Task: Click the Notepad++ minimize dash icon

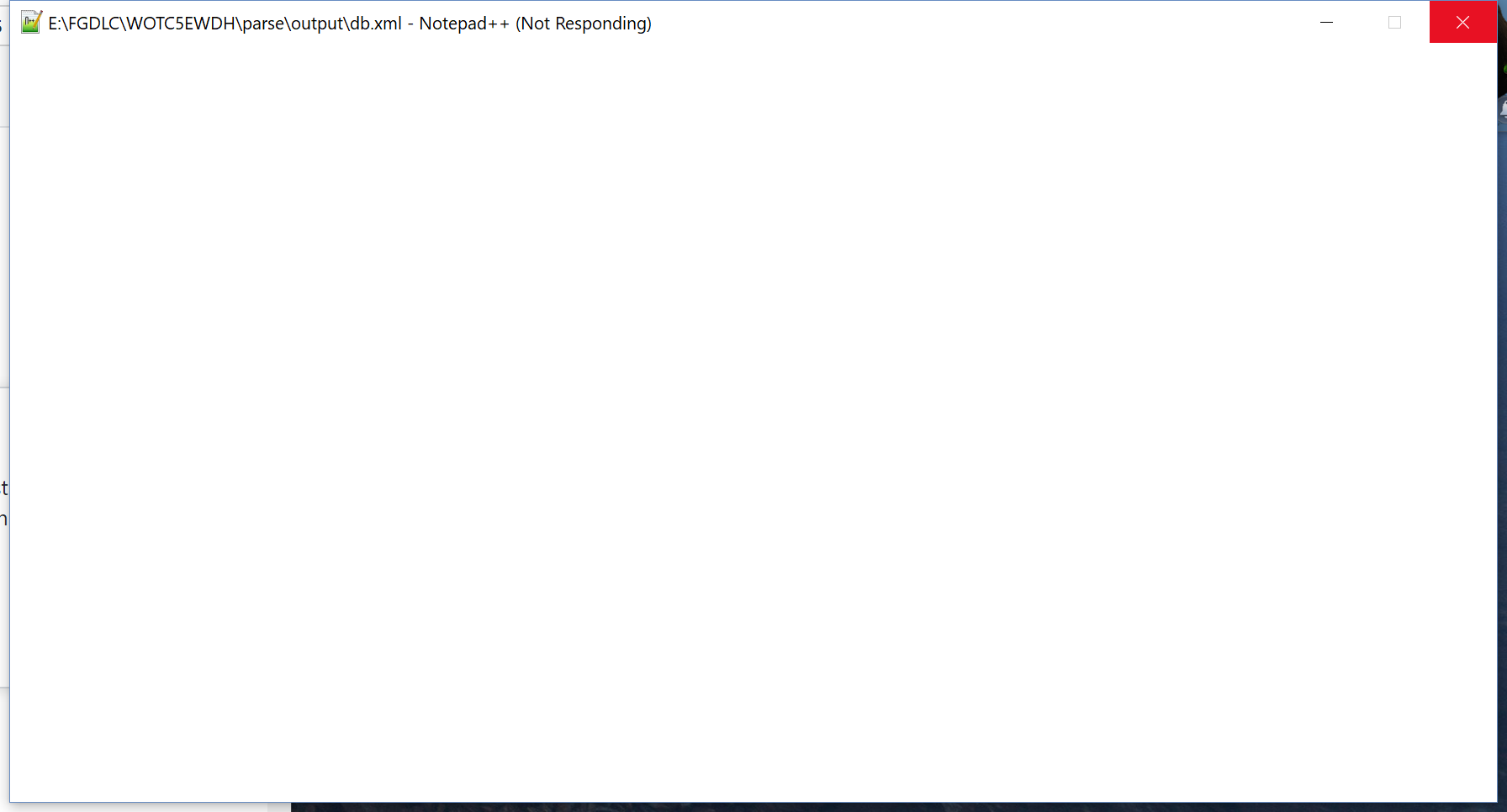Action: (1326, 23)
